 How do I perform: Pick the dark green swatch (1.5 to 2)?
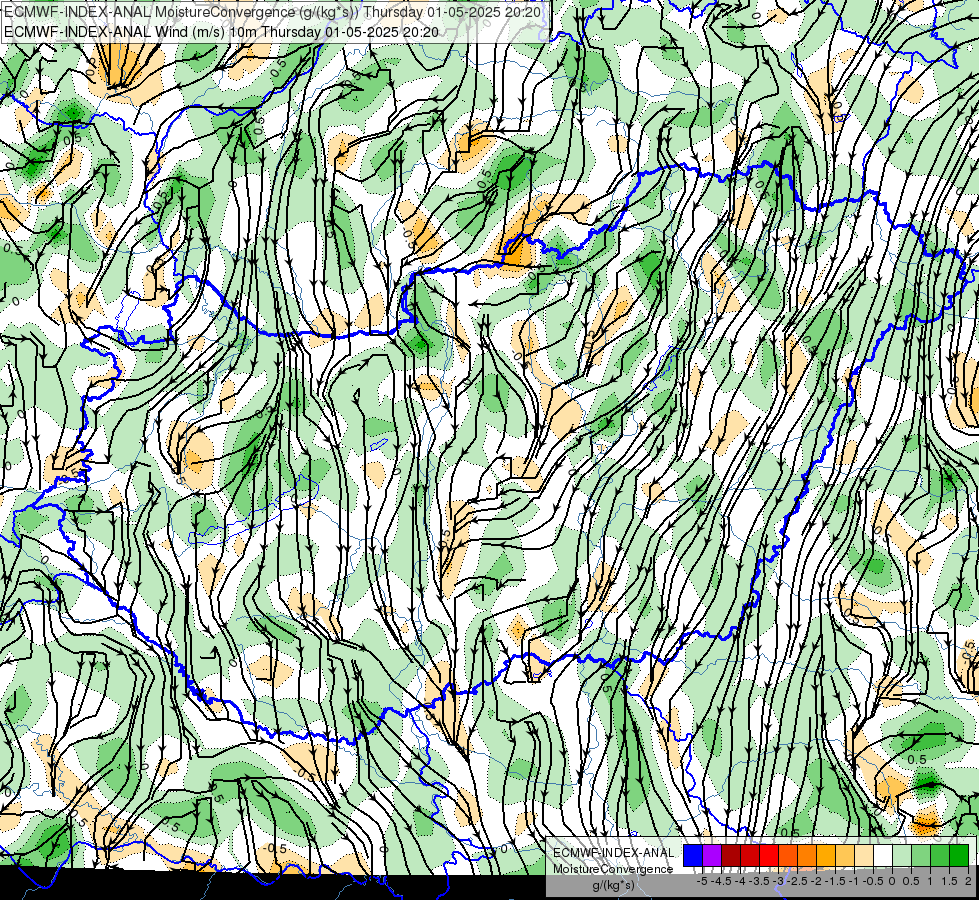click(x=959, y=855)
